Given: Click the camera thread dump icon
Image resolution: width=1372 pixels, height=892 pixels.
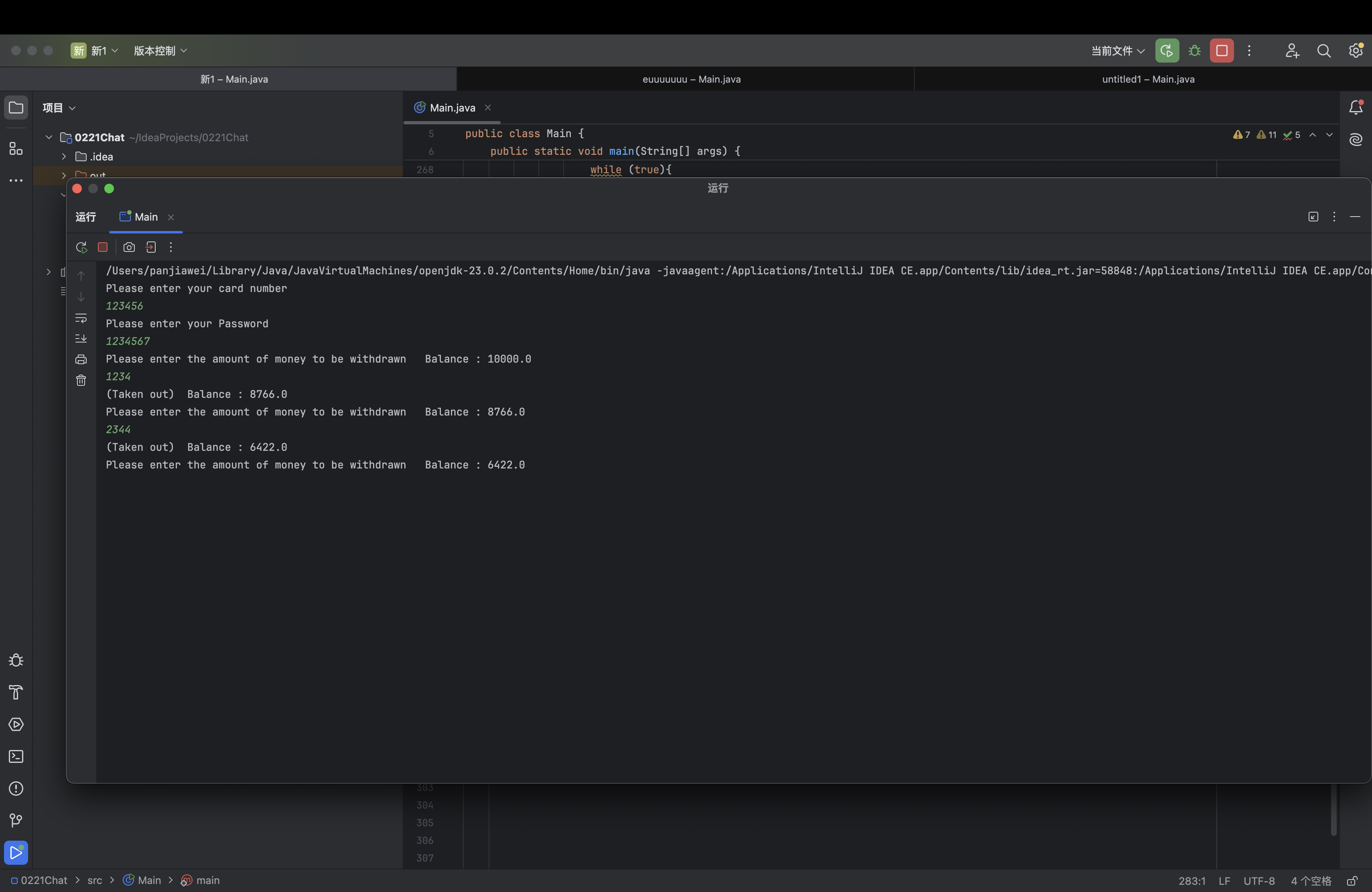Looking at the screenshot, I should (129, 247).
